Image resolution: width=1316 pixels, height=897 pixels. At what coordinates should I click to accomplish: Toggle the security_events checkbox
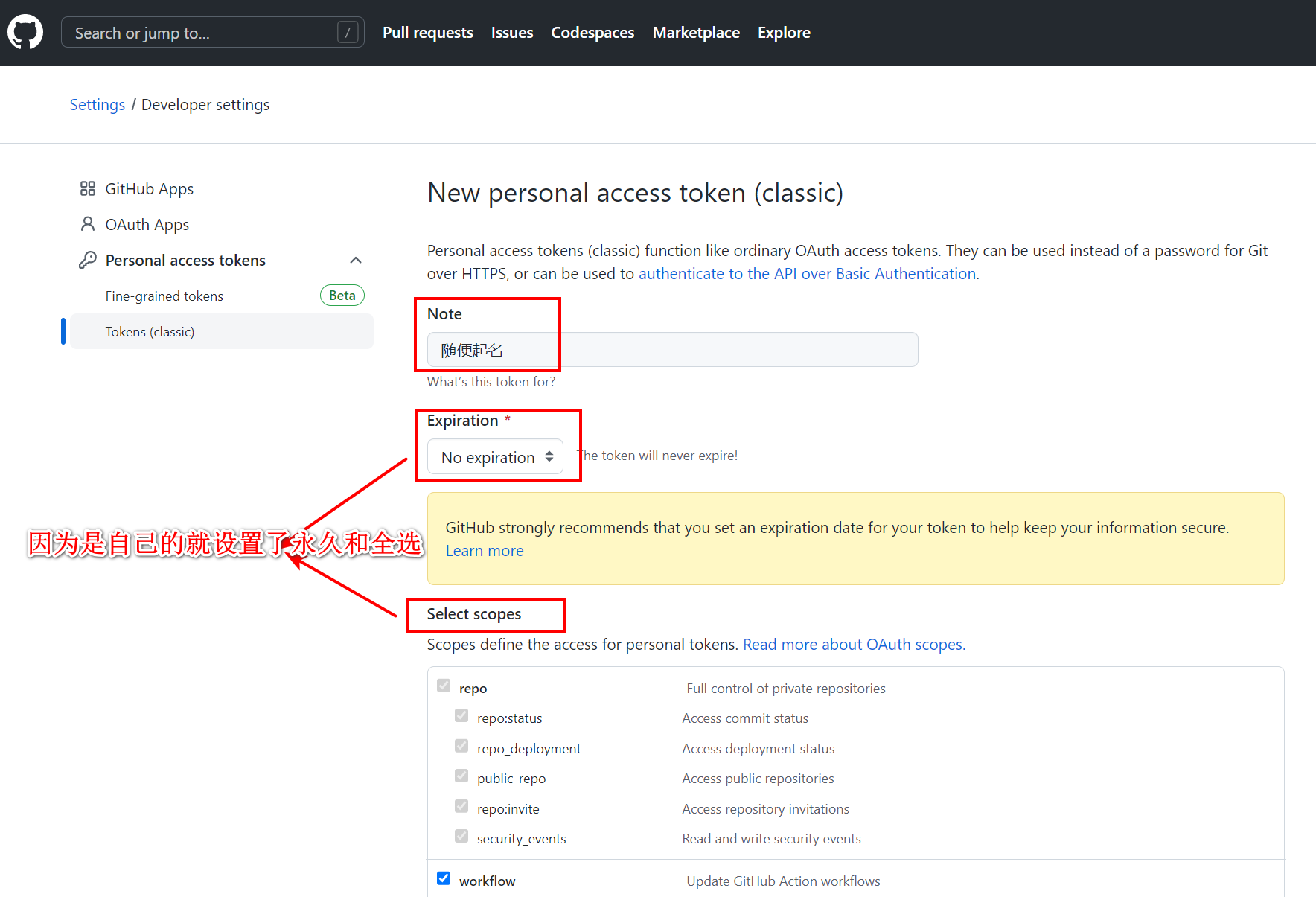click(461, 837)
